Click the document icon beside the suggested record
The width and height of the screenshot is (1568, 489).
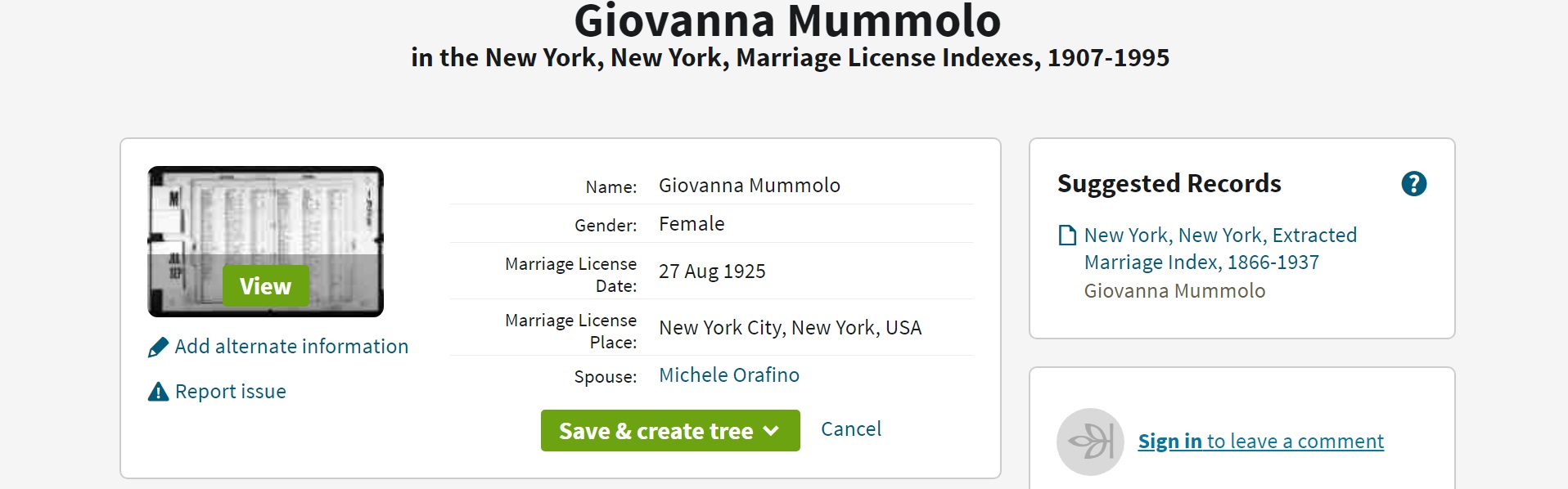coord(1067,236)
